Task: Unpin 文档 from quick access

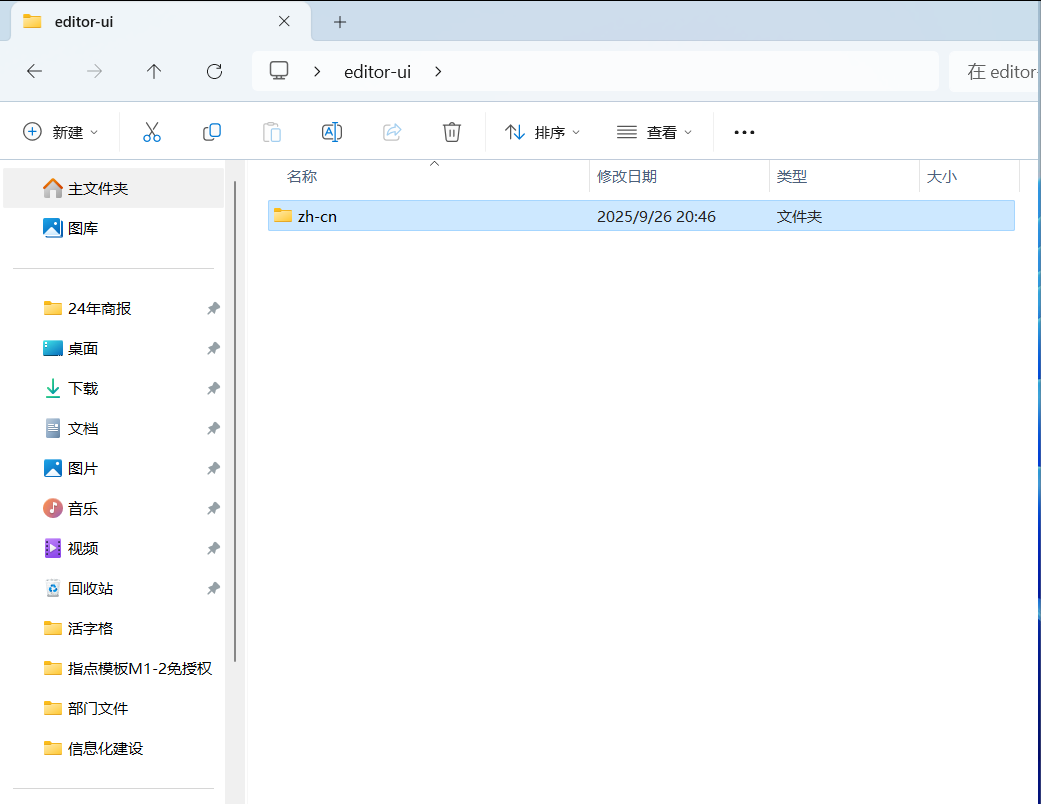Action: pos(212,428)
